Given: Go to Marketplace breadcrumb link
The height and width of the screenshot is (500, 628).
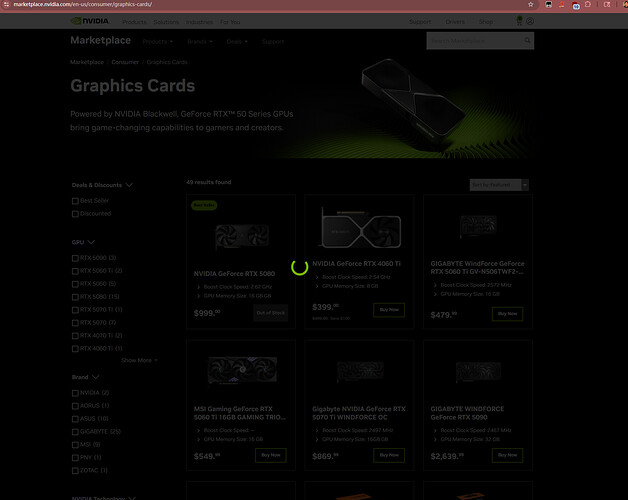Looking at the screenshot, I should point(87,62).
